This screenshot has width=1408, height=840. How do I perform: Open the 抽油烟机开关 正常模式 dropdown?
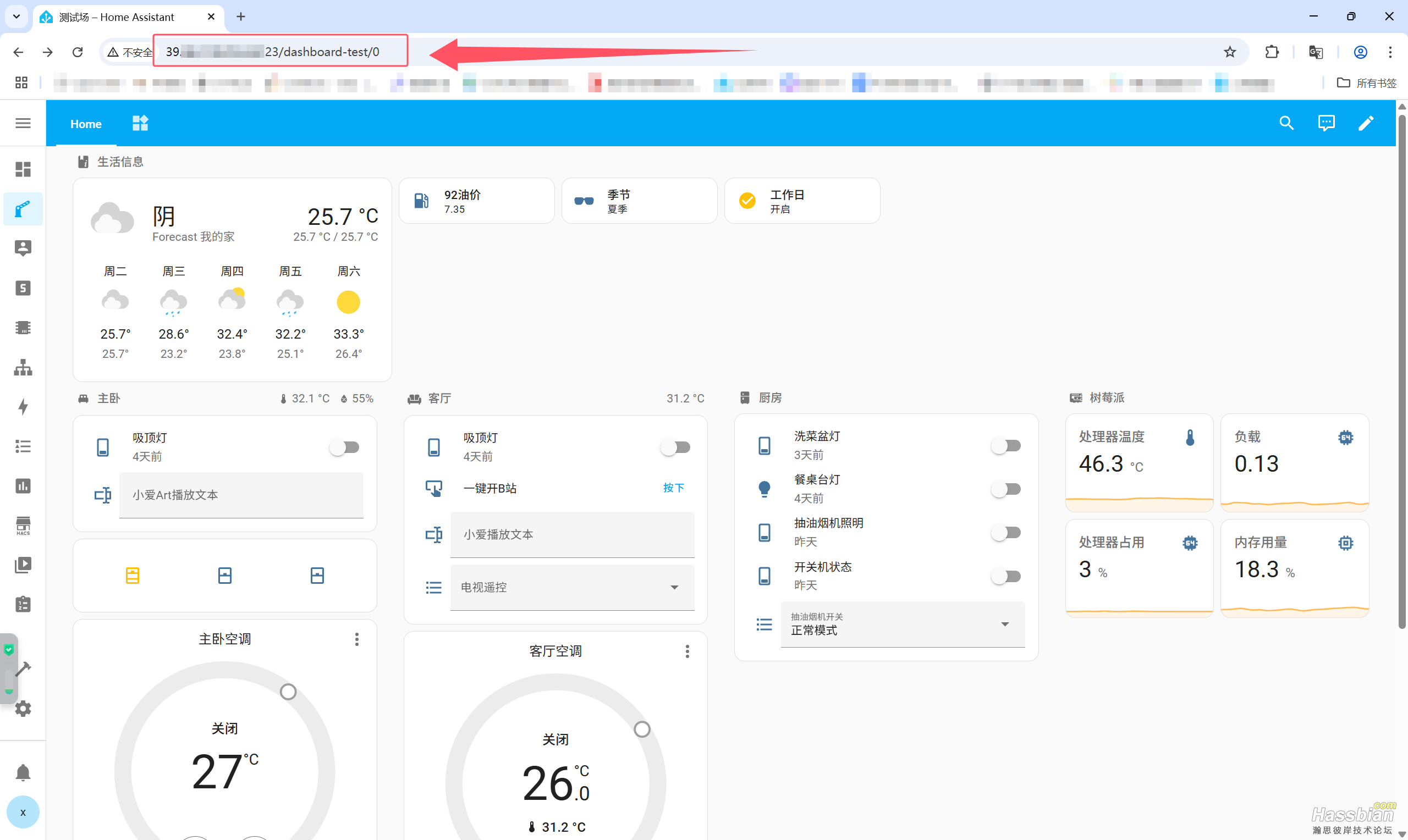click(x=903, y=625)
